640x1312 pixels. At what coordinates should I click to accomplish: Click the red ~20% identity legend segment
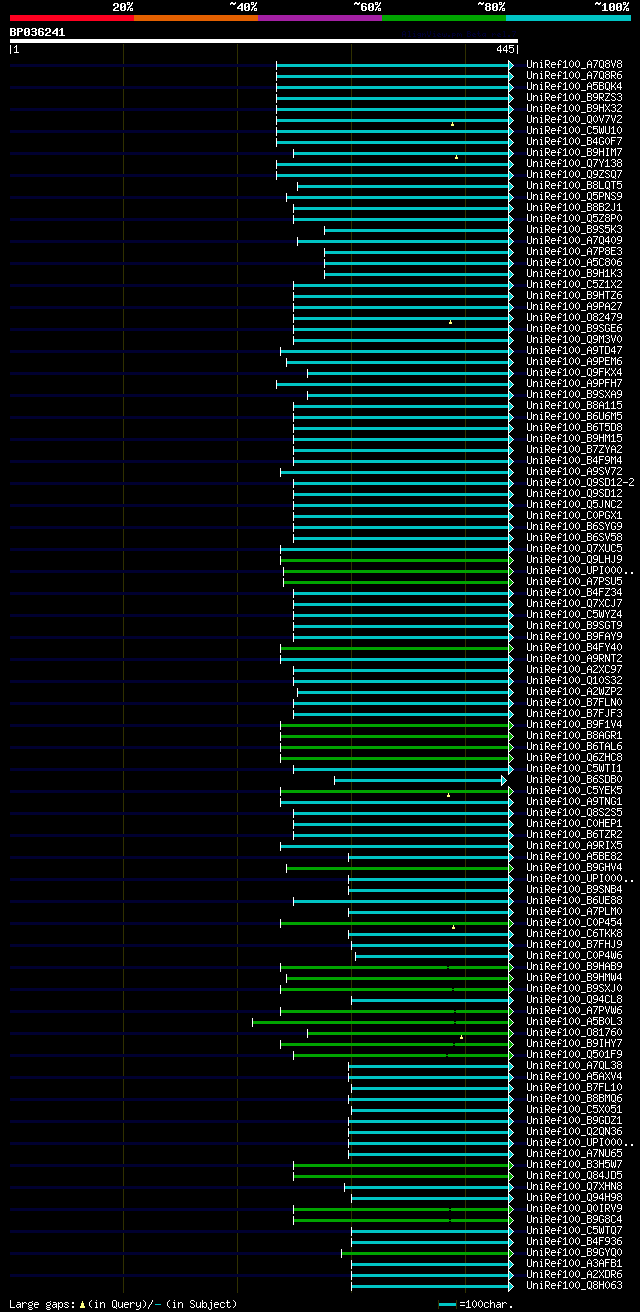(x=71, y=18)
